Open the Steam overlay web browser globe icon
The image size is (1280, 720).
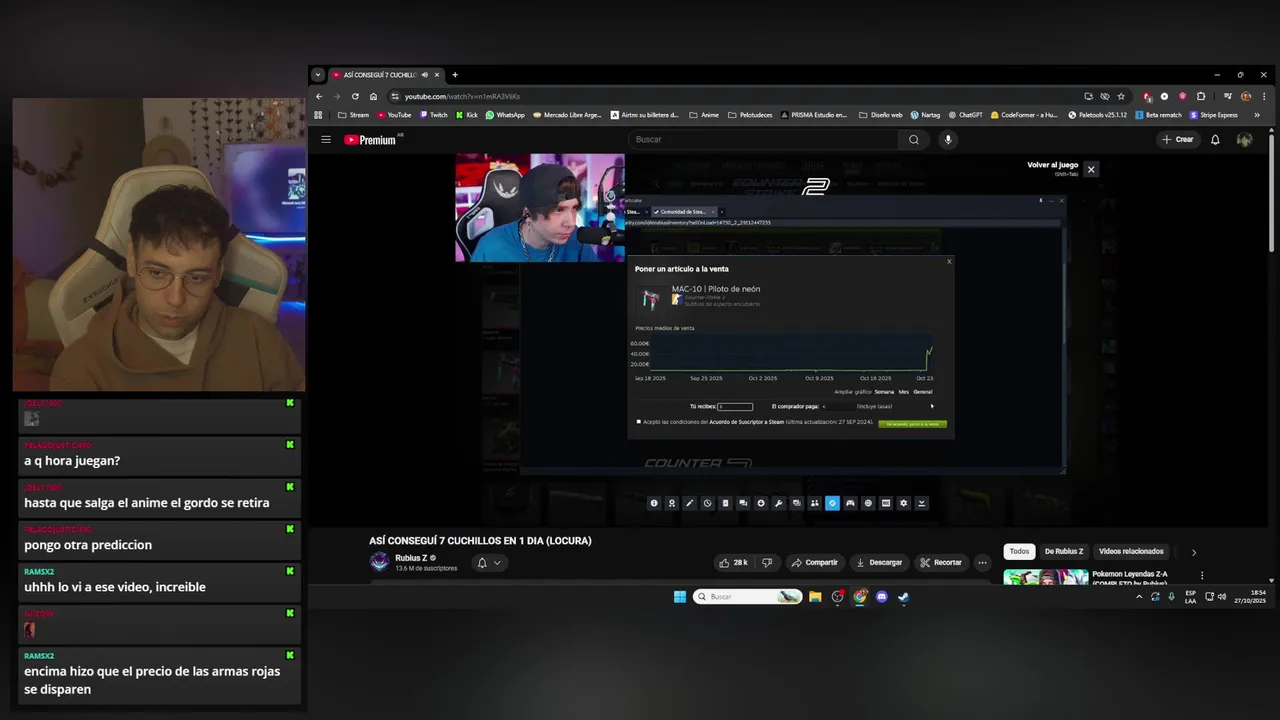868,503
